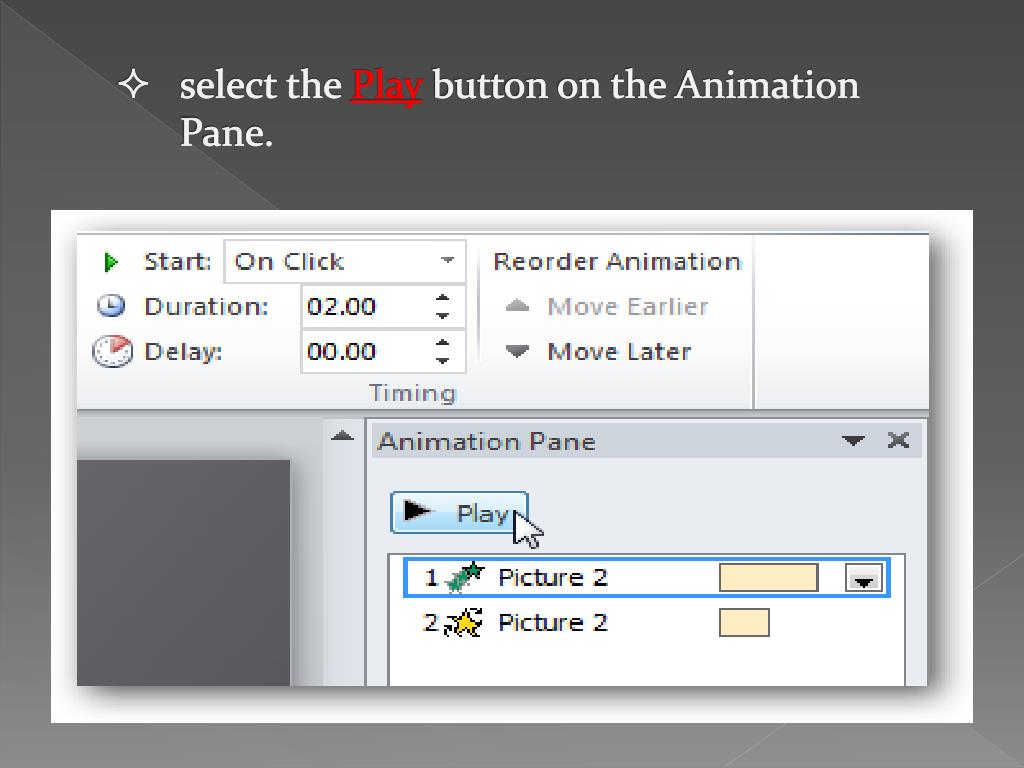1024x768 pixels.
Task: Click Move Earlier
Action: click(x=627, y=306)
